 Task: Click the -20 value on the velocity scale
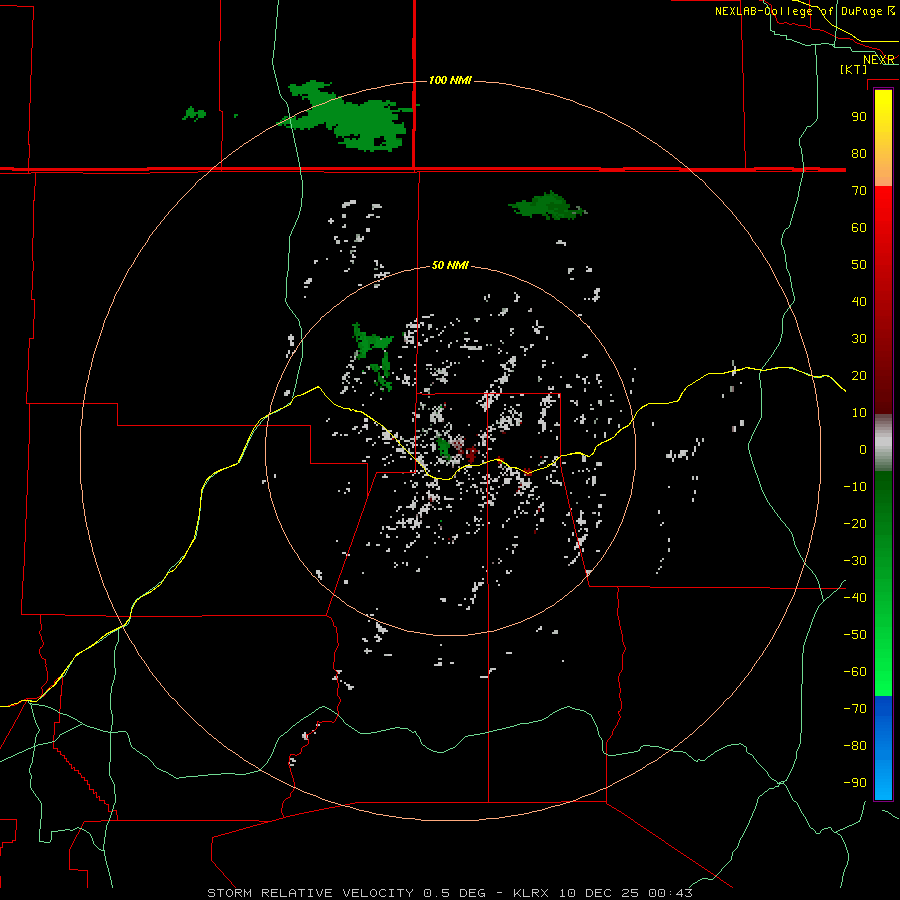point(855,524)
